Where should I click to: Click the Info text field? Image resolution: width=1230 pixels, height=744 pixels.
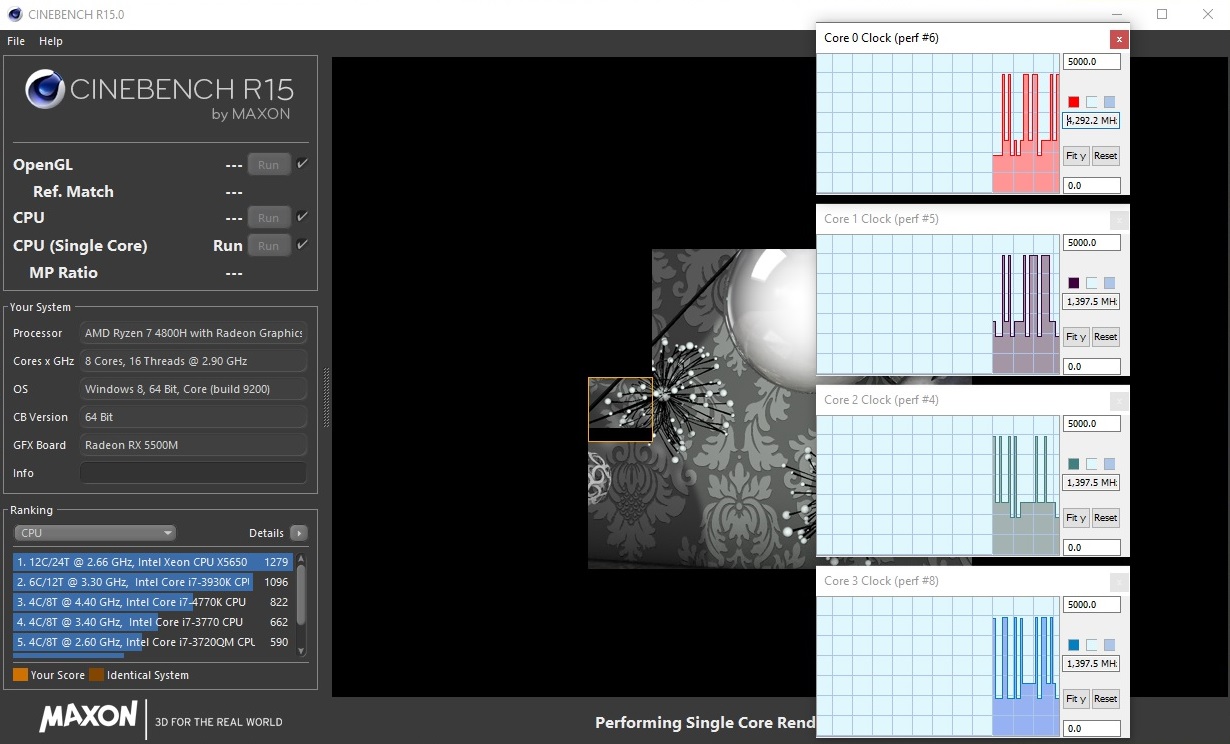pyautogui.click(x=193, y=473)
